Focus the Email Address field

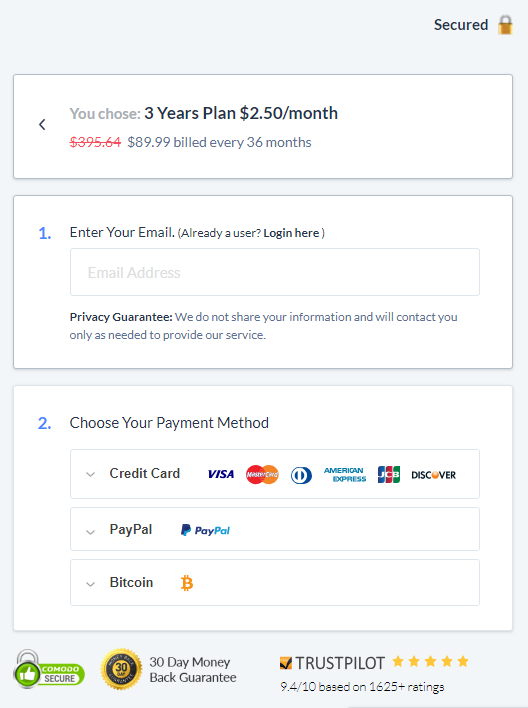pyautogui.click(x=275, y=272)
